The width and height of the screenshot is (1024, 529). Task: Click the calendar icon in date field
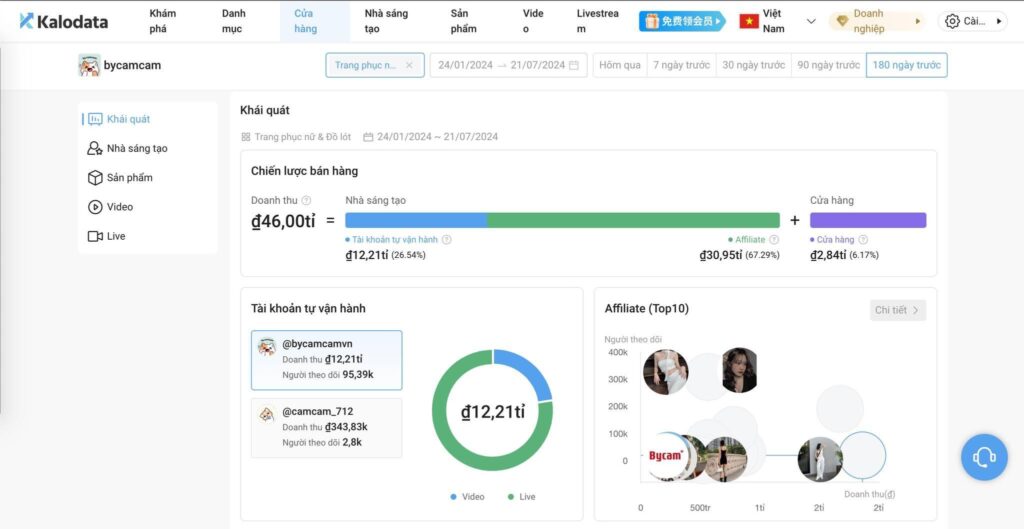tap(573, 65)
